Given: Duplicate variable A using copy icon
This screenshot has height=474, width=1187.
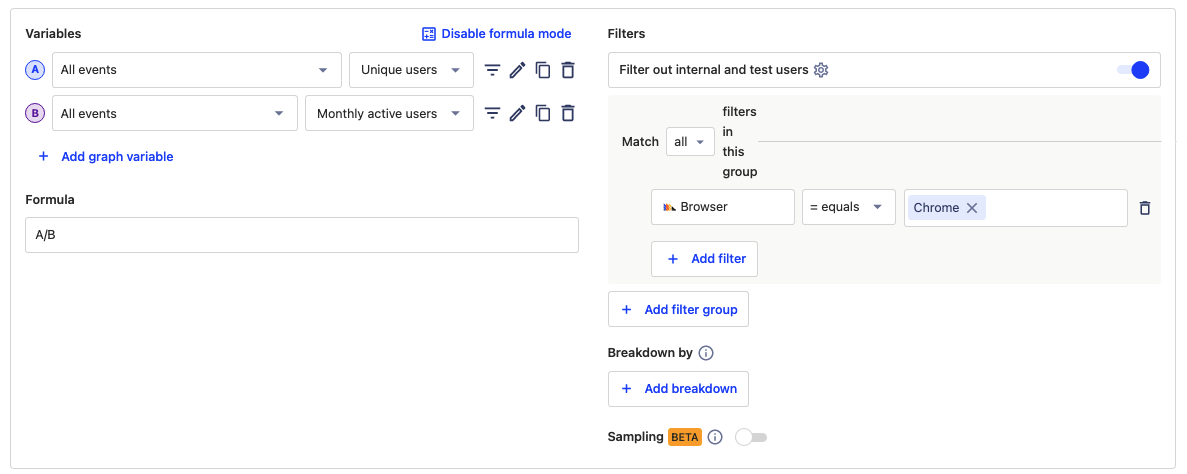Looking at the screenshot, I should tap(543, 70).
